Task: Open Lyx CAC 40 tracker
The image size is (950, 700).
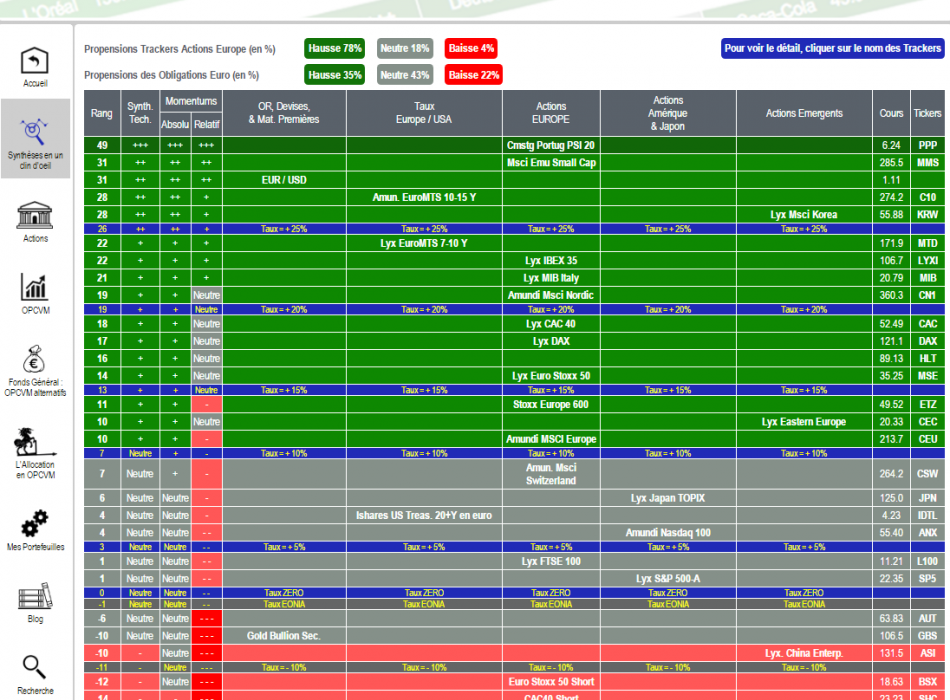Action: point(551,324)
